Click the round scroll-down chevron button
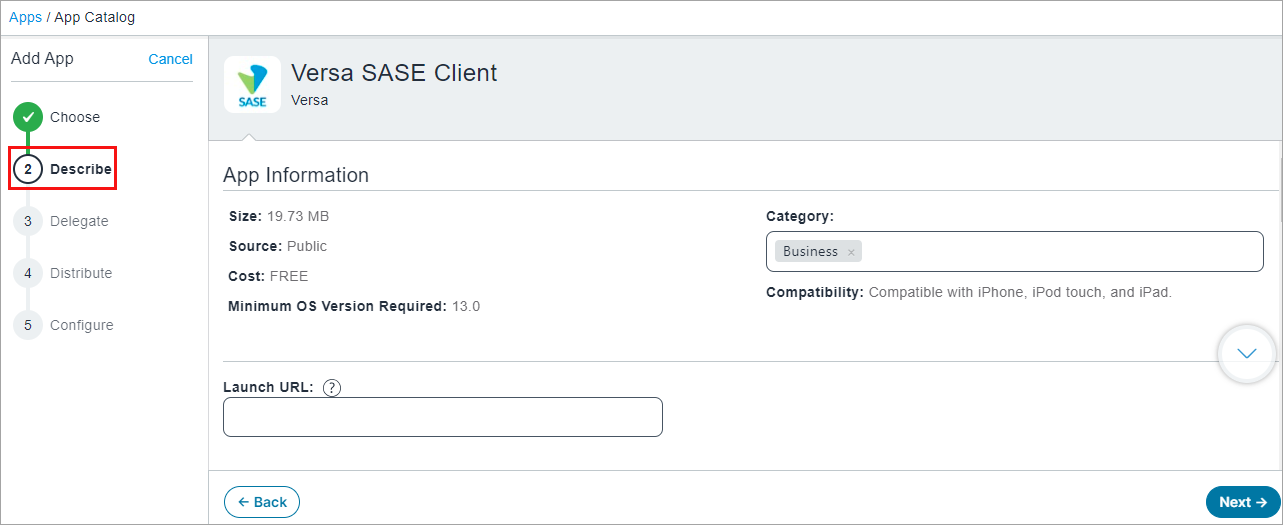 (x=1246, y=353)
